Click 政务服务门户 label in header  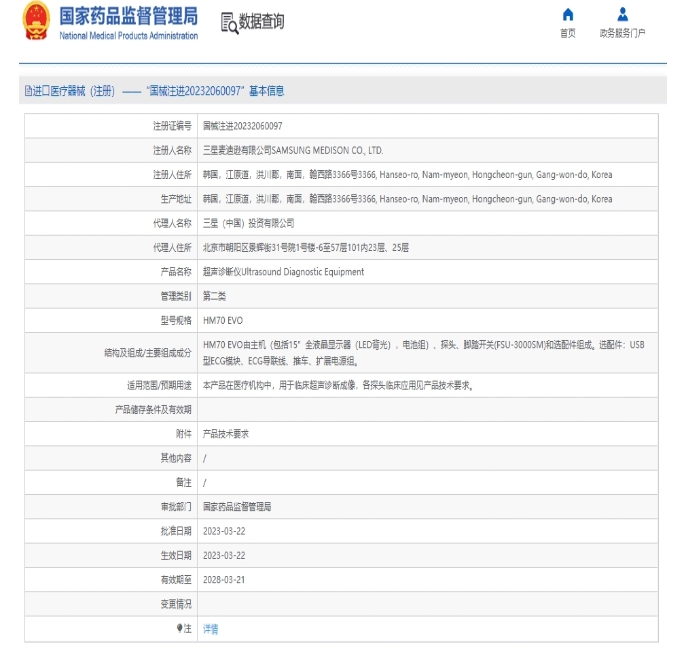622,33
